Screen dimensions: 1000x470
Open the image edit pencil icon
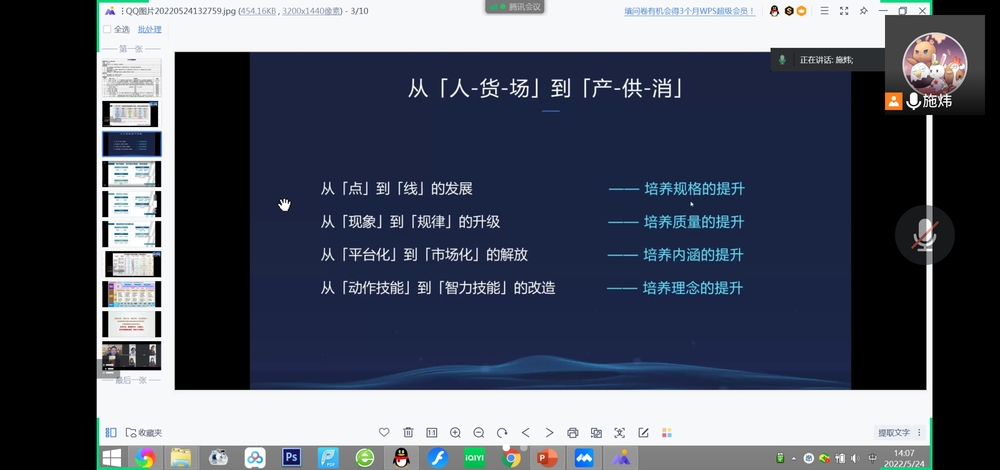point(643,432)
